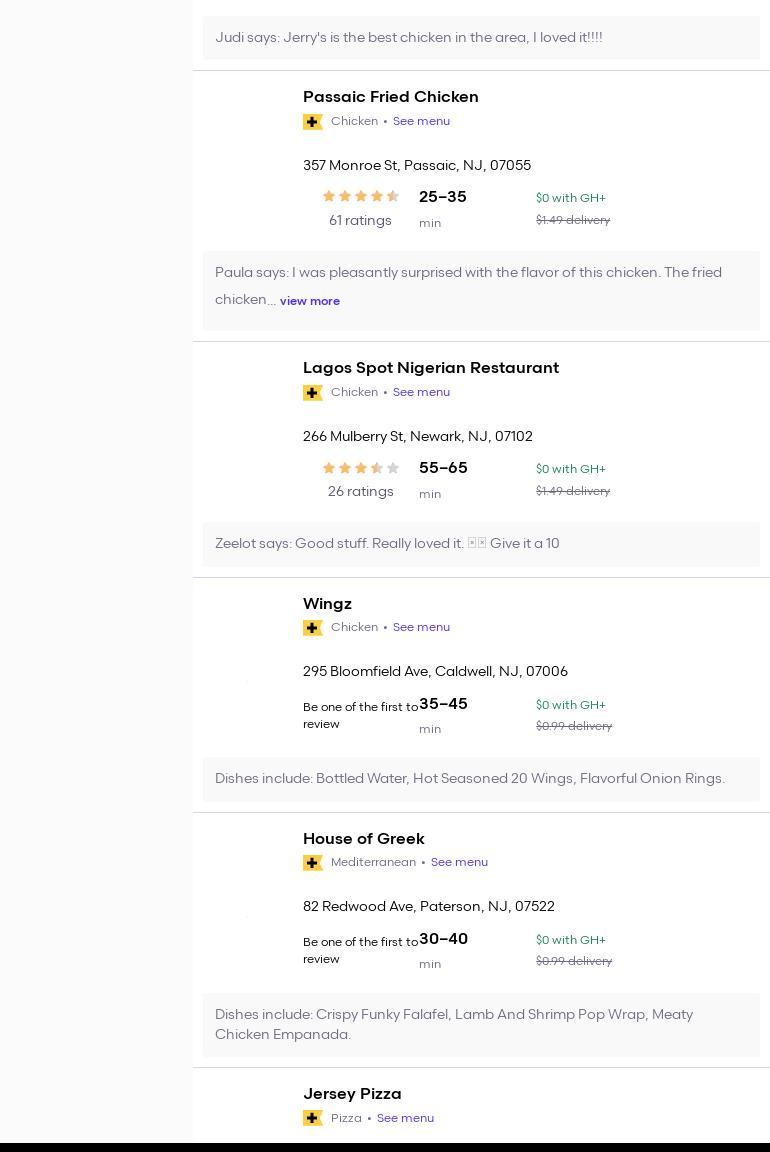Click GH+ badge icon beside Wingz cuisine
The width and height of the screenshot is (770, 1152).
[312, 628]
